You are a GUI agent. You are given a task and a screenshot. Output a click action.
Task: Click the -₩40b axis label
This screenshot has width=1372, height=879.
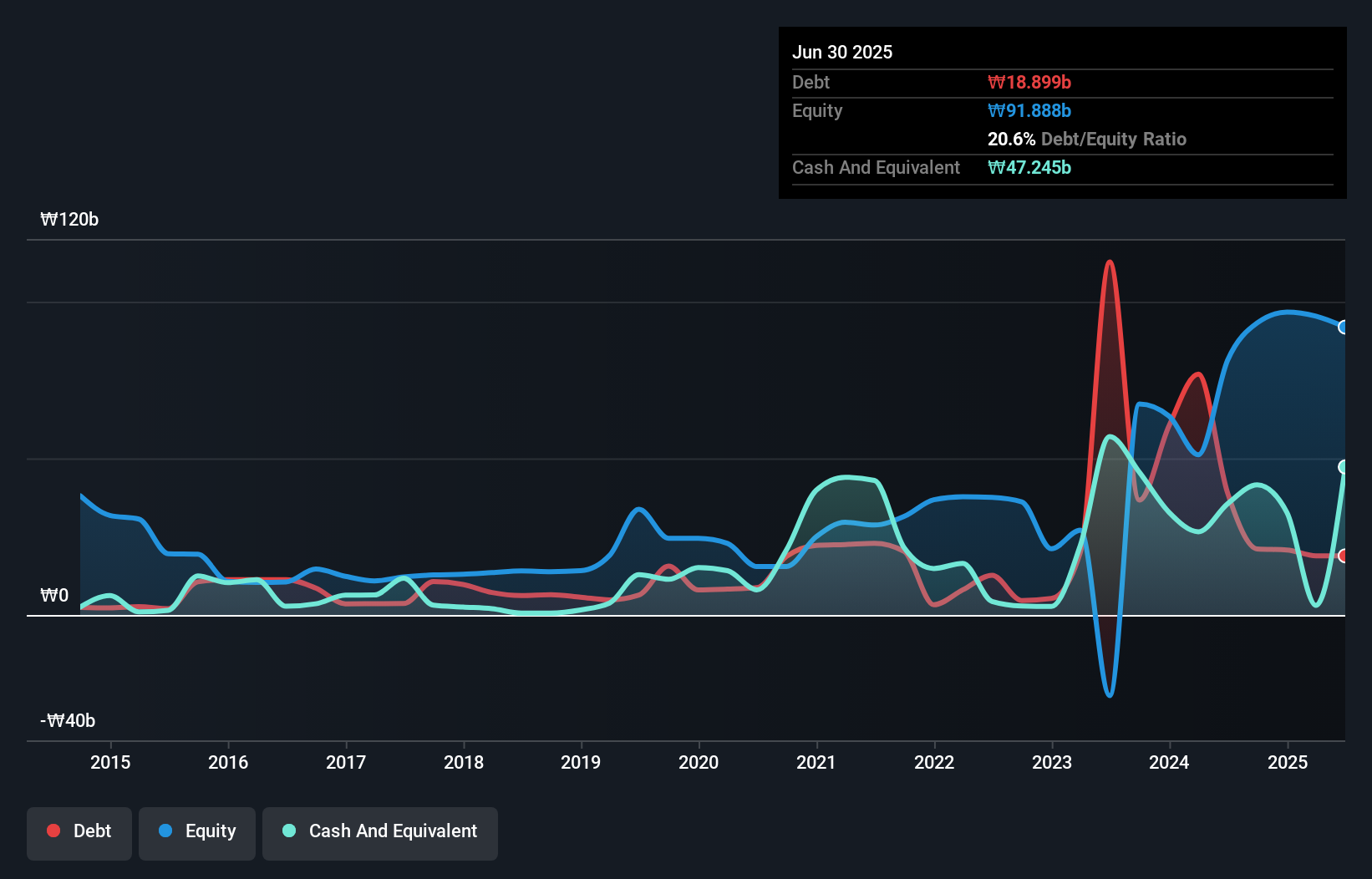pyautogui.click(x=66, y=719)
